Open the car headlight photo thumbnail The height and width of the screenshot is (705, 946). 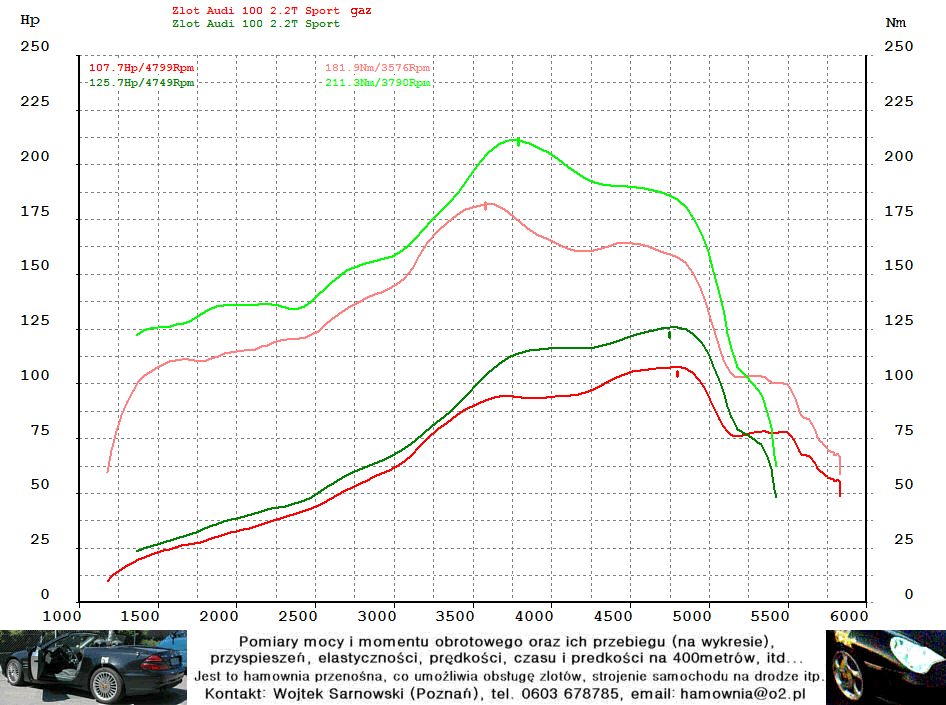pyautogui.click(x=886, y=668)
